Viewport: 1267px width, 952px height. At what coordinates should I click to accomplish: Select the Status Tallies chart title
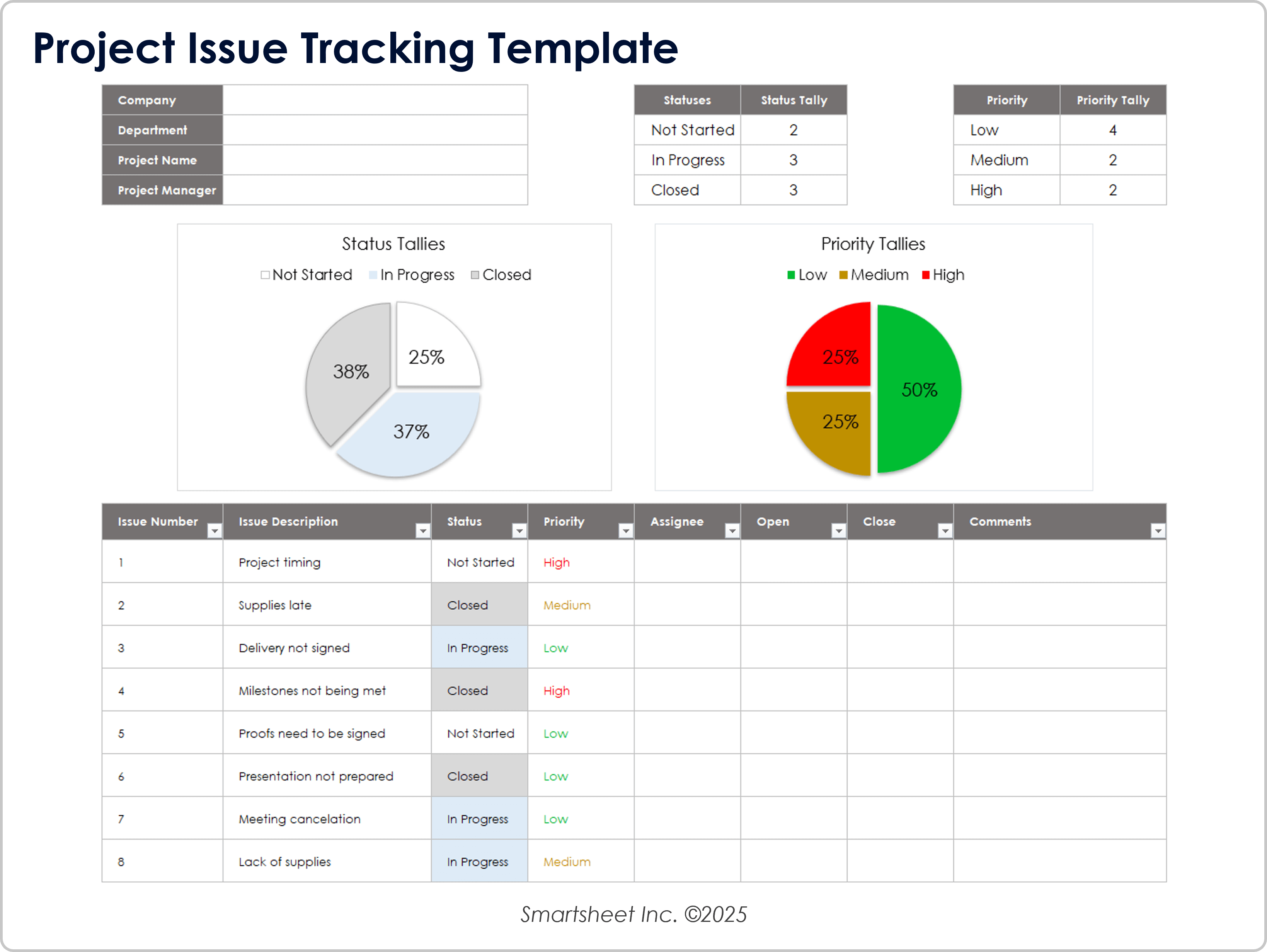(393, 244)
